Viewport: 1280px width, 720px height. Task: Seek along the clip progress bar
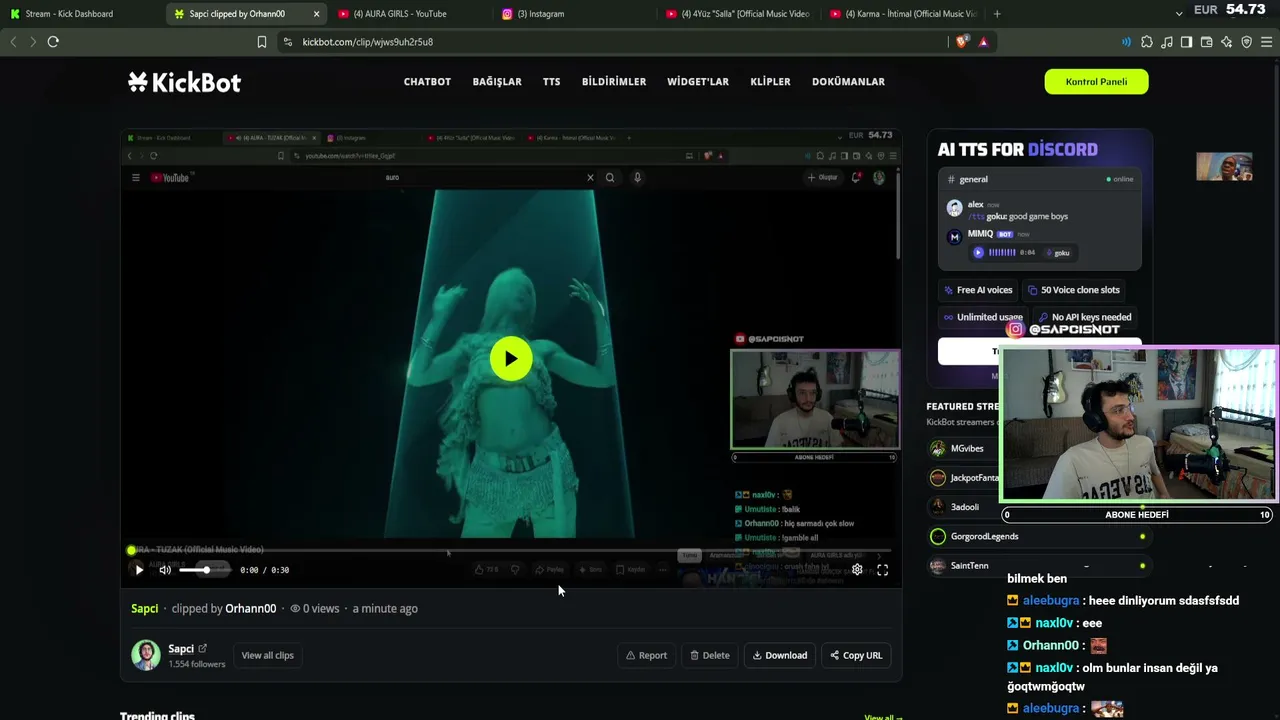coord(510,550)
